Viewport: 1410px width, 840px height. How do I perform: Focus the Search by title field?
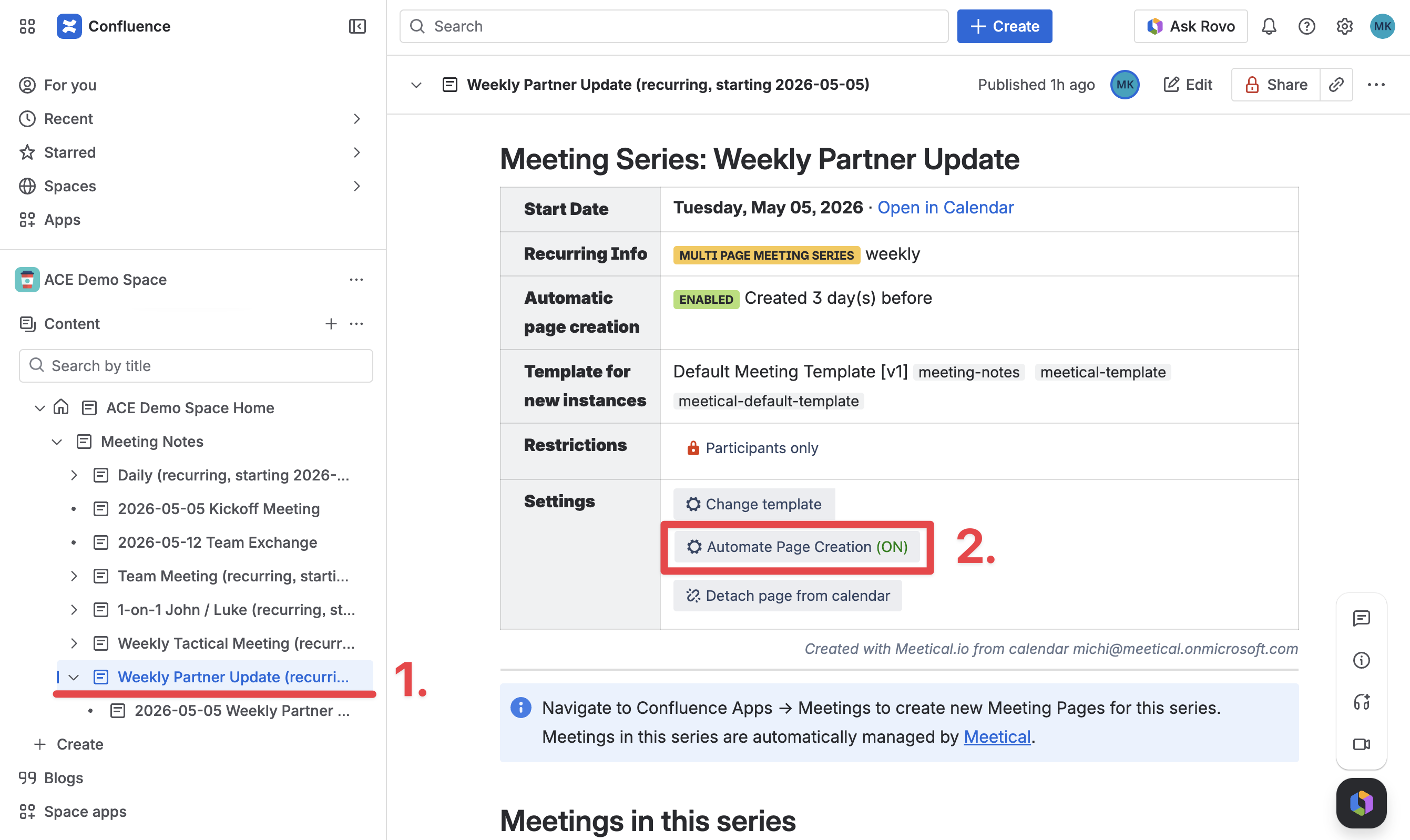tap(196, 366)
